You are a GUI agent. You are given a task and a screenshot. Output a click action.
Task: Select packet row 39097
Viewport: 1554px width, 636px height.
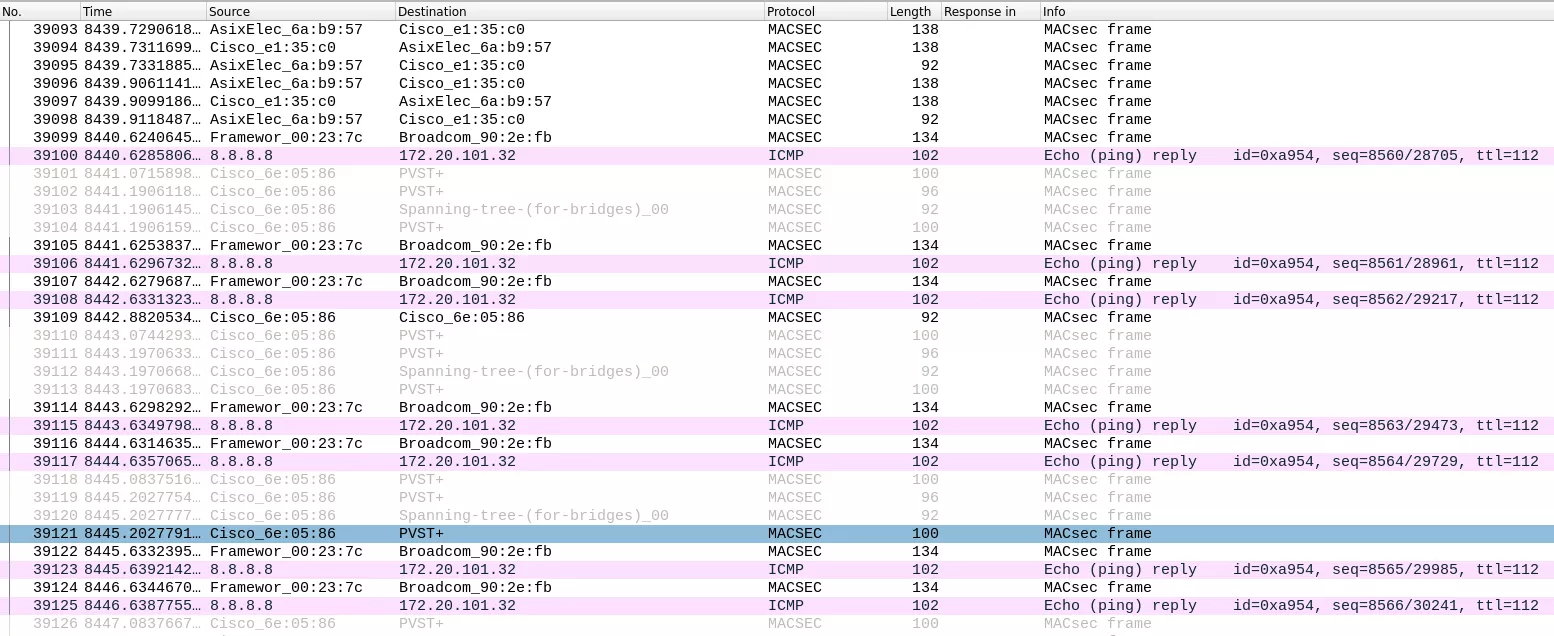(777, 102)
